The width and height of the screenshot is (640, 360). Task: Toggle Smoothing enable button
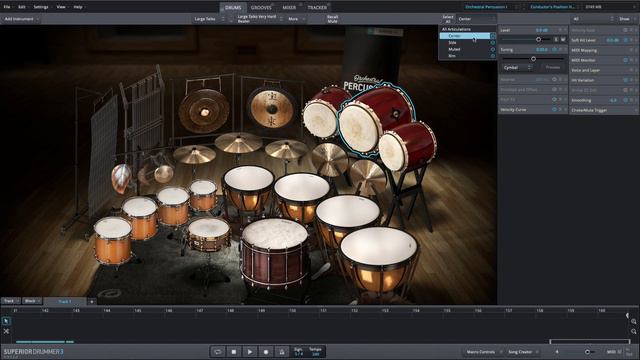pyautogui.click(x=625, y=100)
